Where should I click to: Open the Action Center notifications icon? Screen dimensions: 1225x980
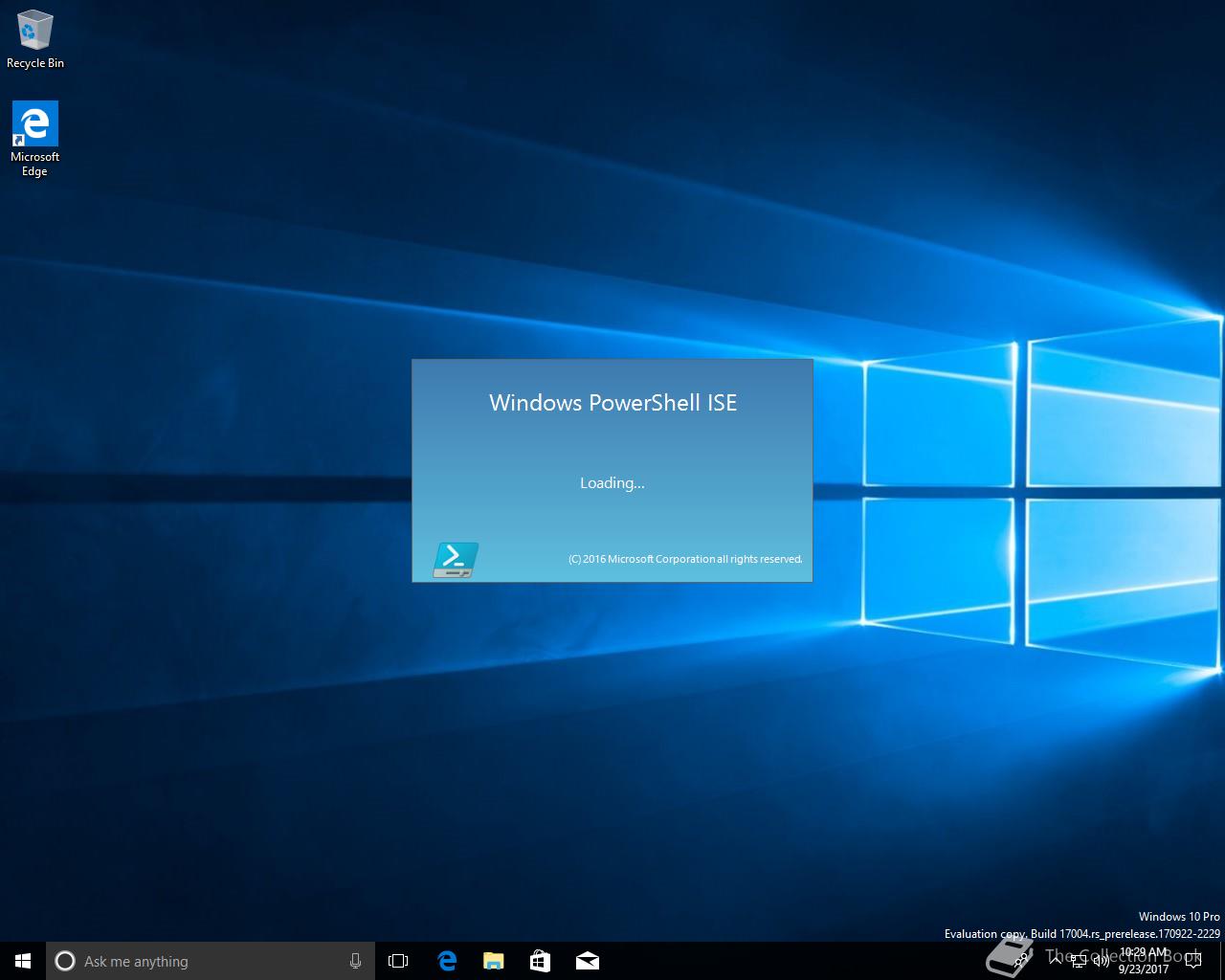pyautogui.click(x=1192, y=961)
